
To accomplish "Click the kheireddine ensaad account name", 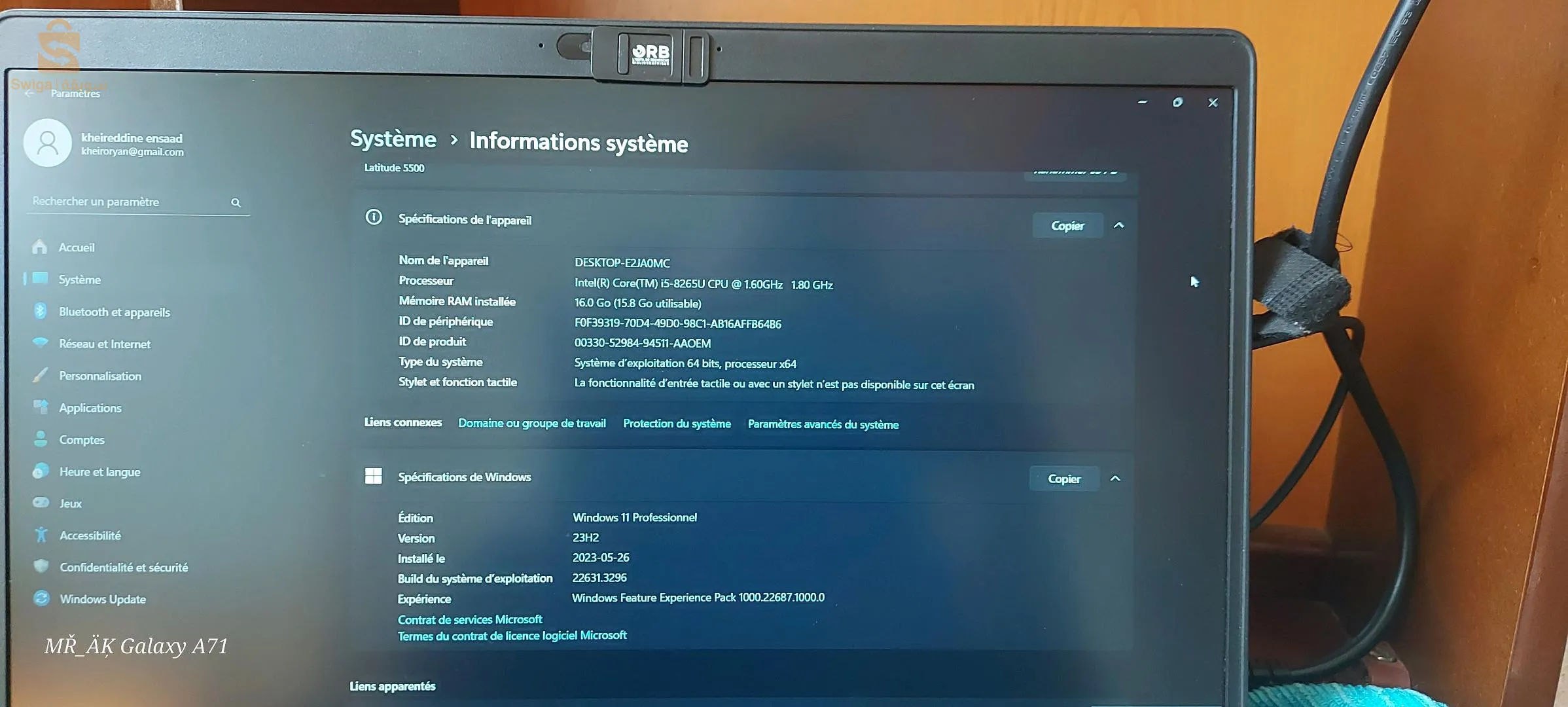I will [x=132, y=137].
